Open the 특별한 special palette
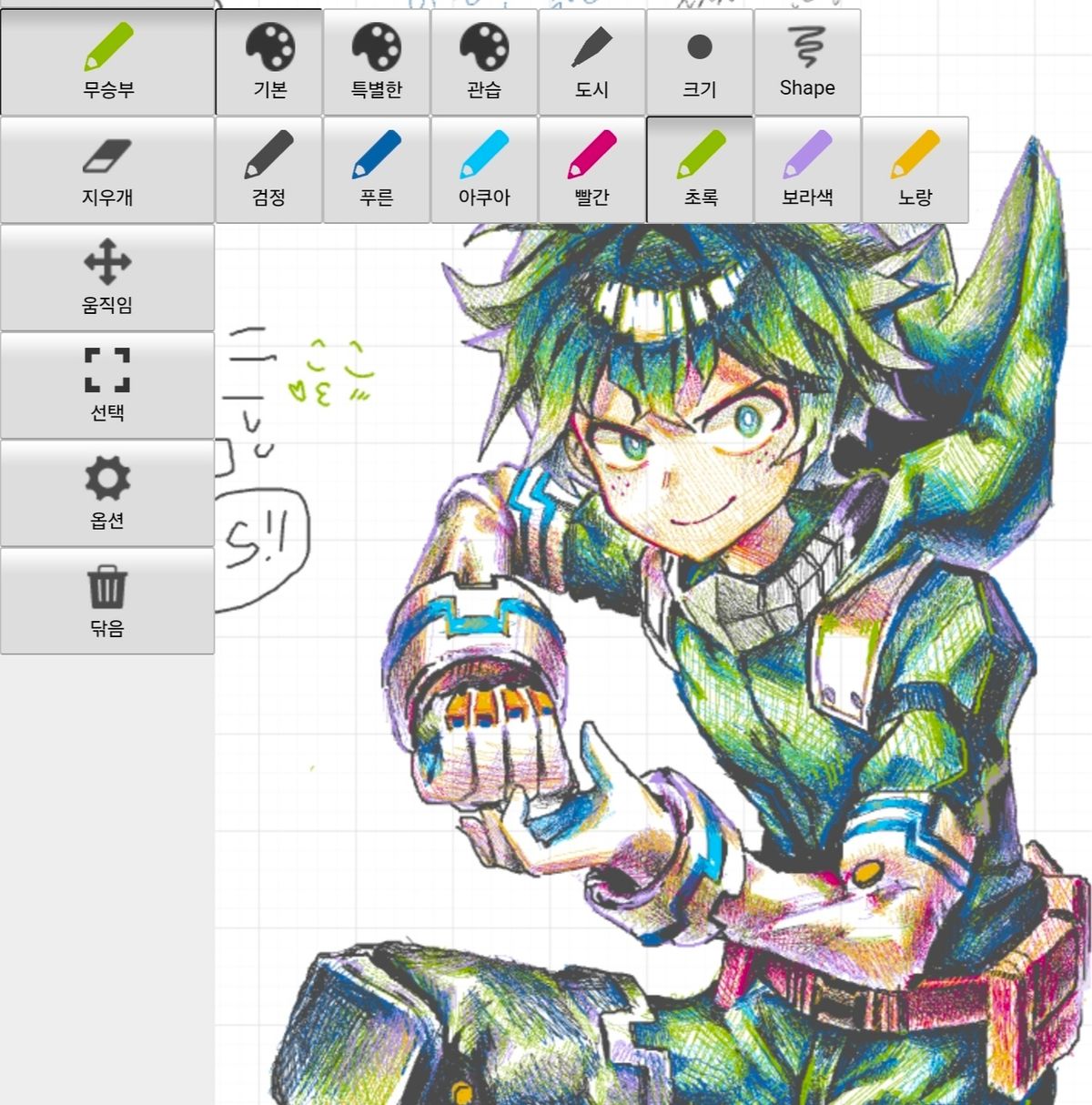The width and height of the screenshot is (1092, 1105). point(377,62)
